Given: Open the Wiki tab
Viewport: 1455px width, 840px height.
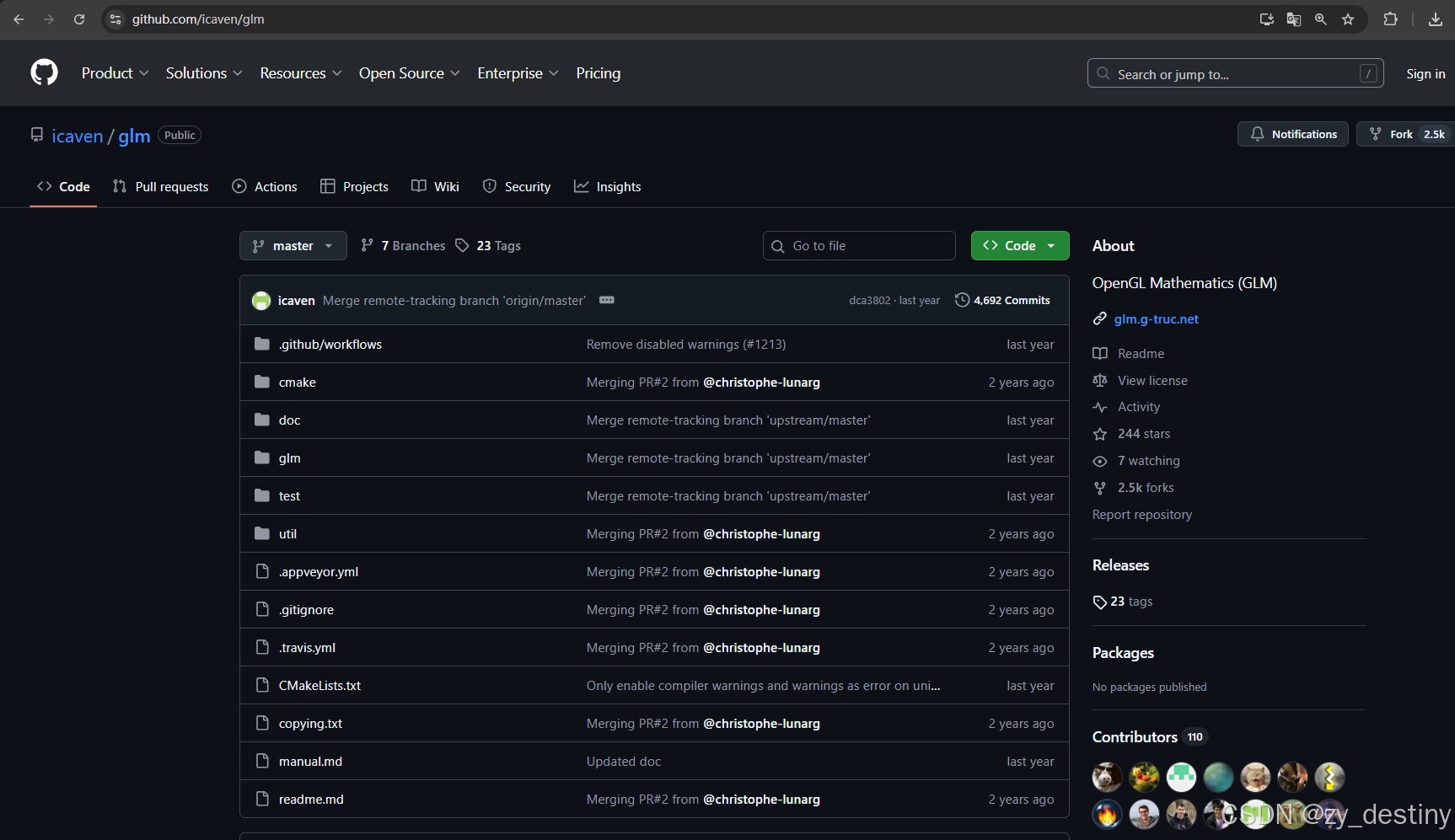Looking at the screenshot, I should coord(435,186).
